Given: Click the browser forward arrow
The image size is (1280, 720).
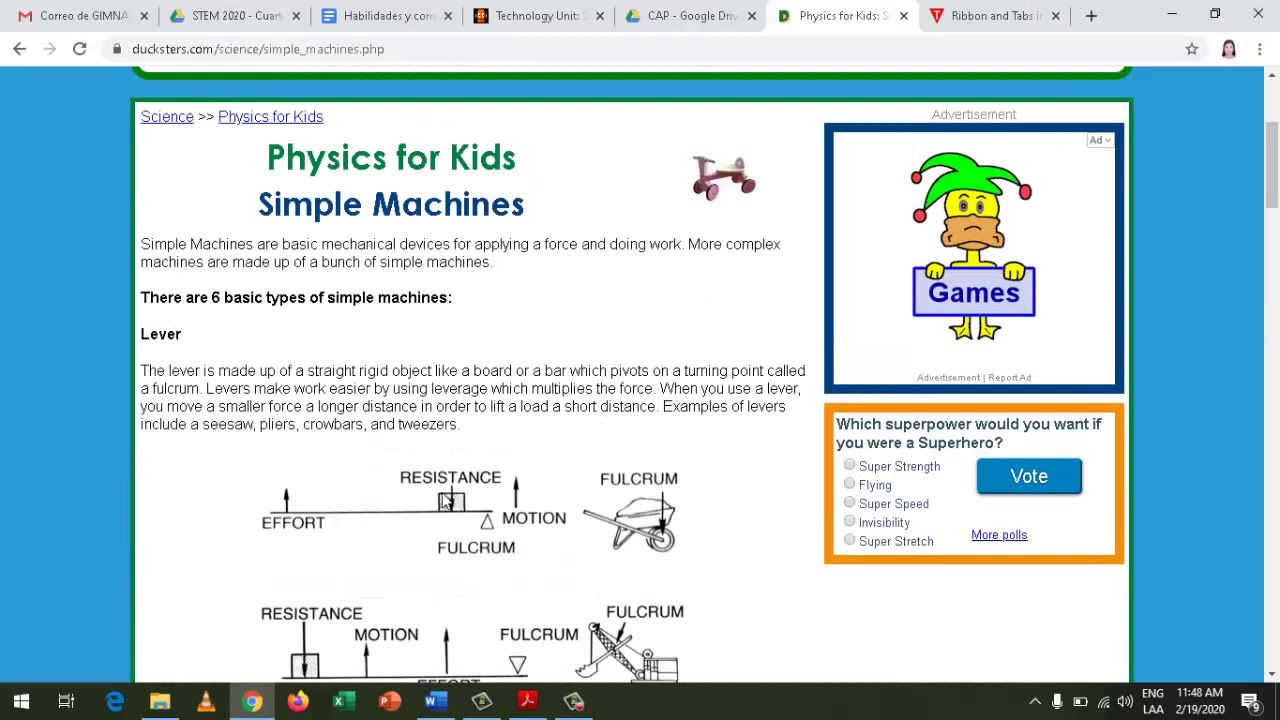Looking at the screenshot, I should (49, 49).
